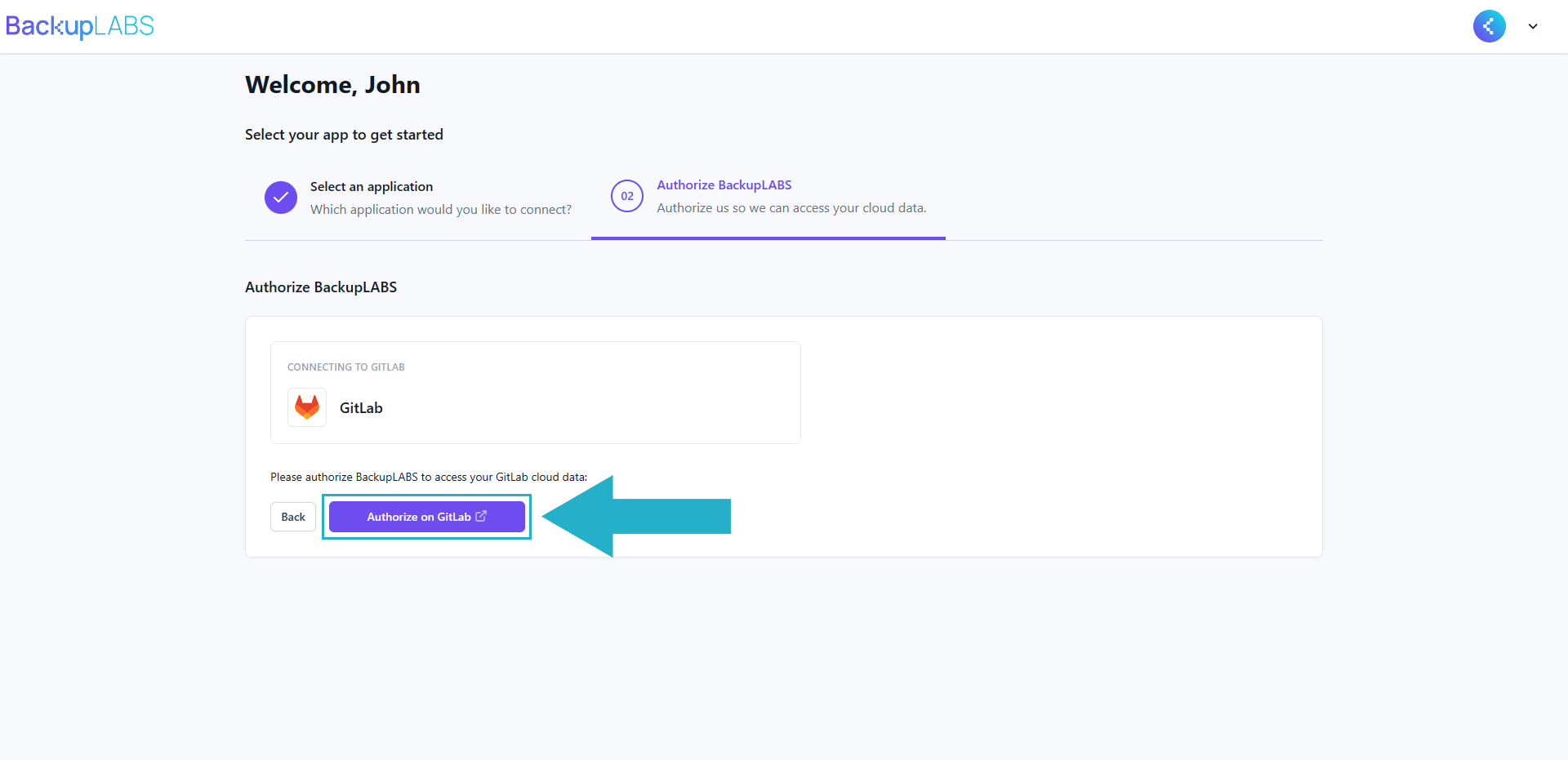The height and width of the screenshot is (760, 1568).
Task: Click the 'Authorize BackupLABS' section heading
Action: click(321, 287)
